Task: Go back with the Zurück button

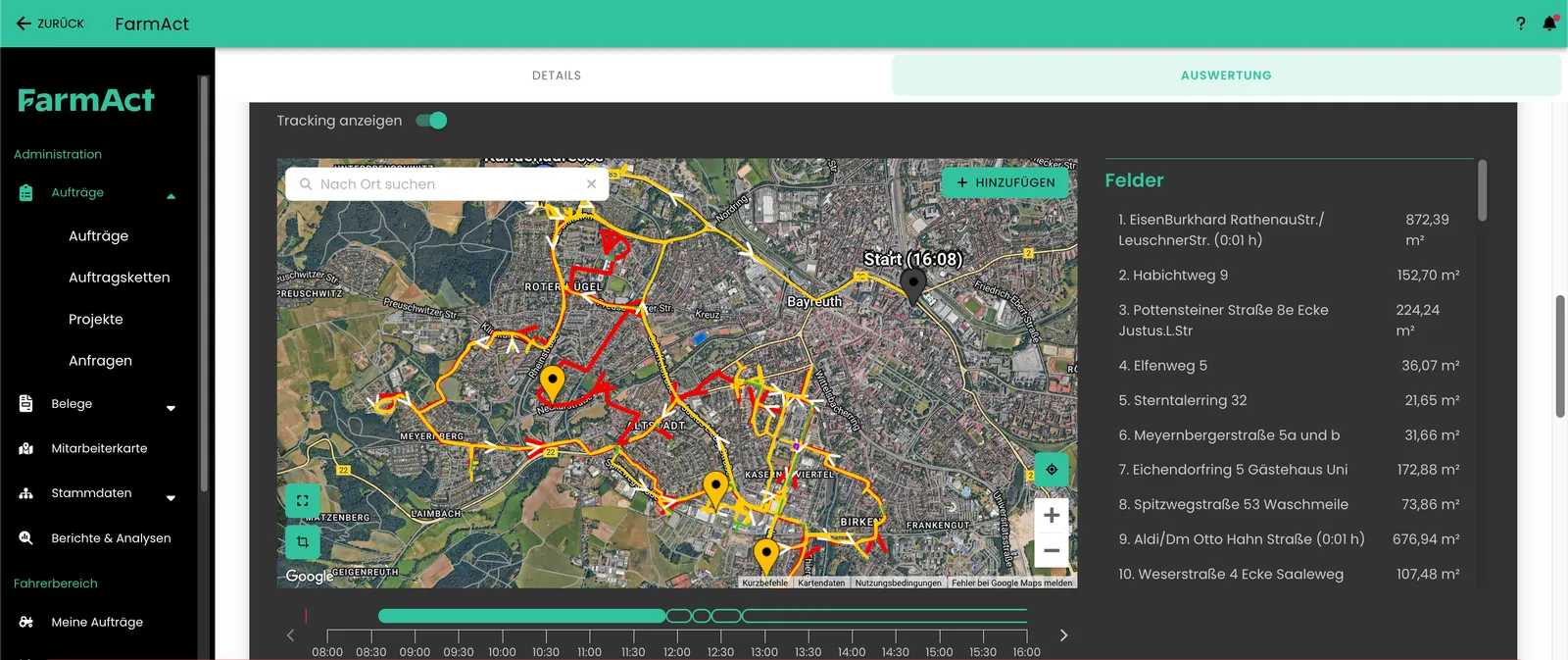Action: [50, 24]
